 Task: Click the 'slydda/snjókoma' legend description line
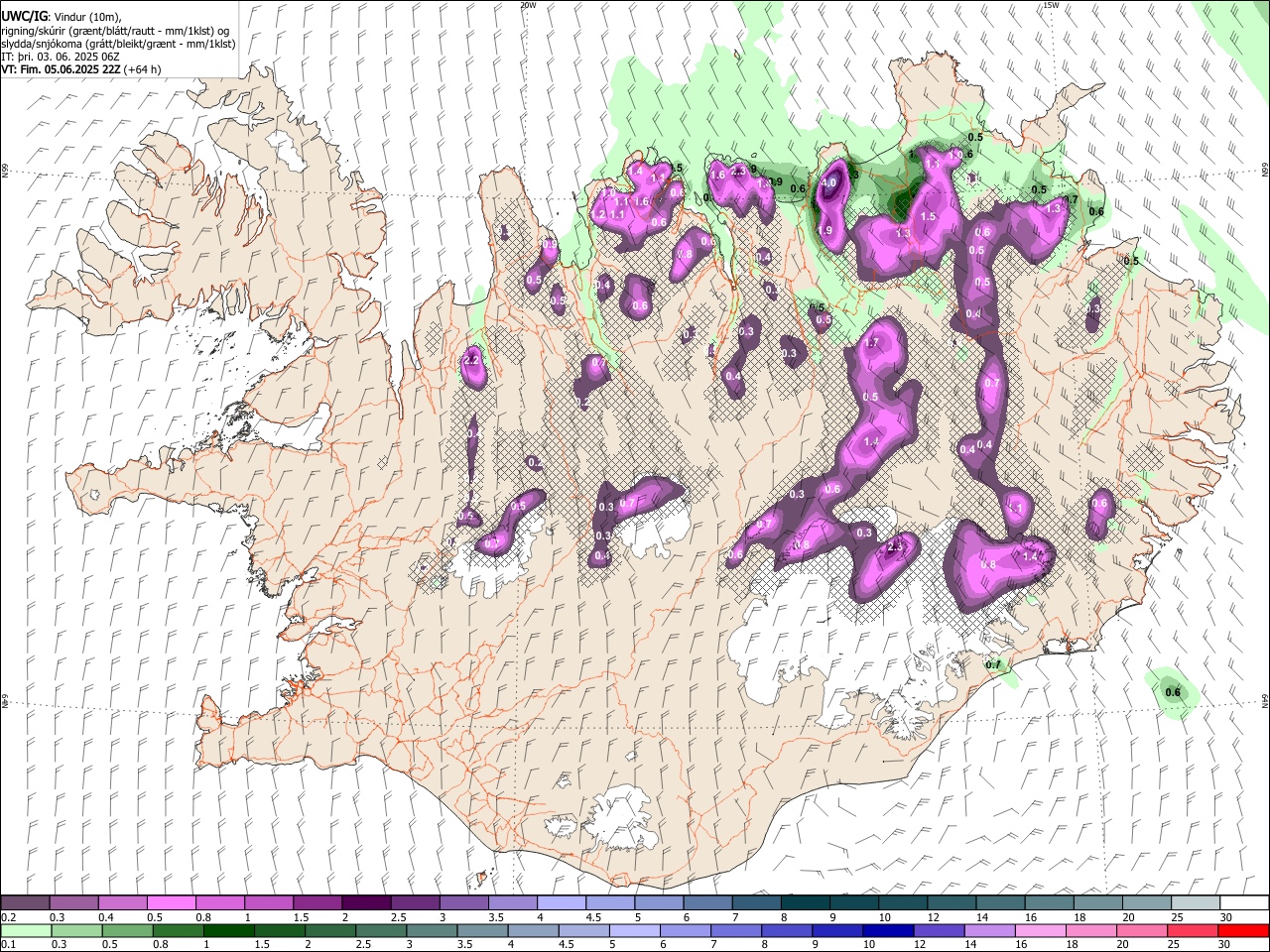(118, 44)
